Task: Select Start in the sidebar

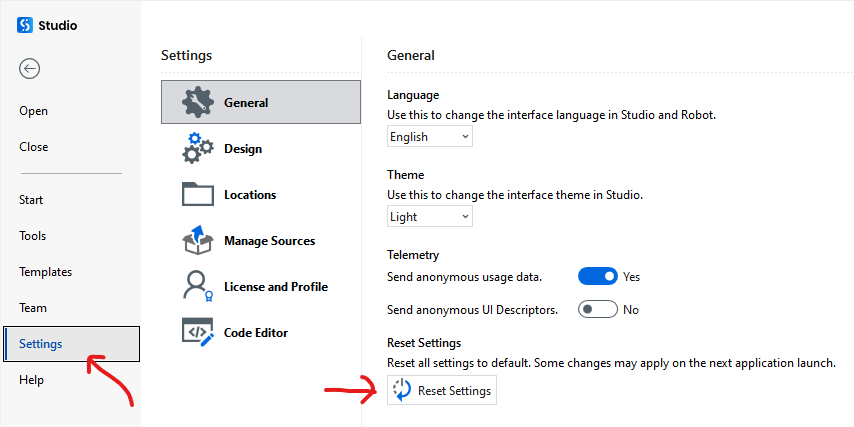Action: pyautogui.click(x=31, y=200)
